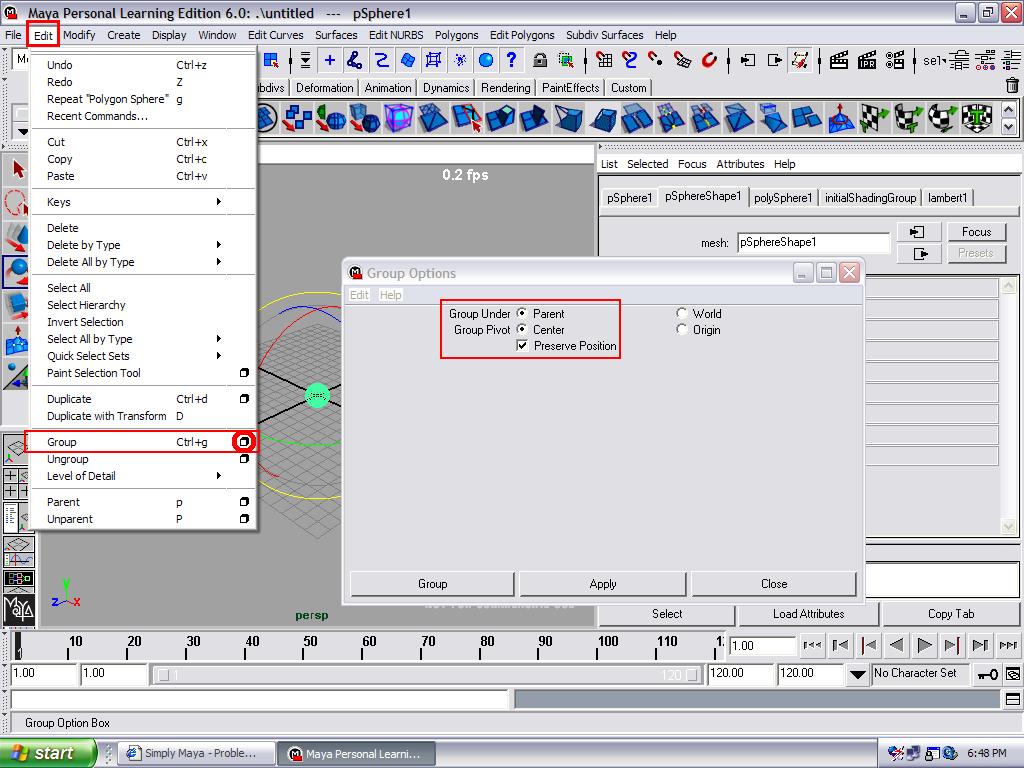Screen dimensions: 1024x768
Task: Click the Attribute Editor vertical scrollbar
Action: 1008,406
